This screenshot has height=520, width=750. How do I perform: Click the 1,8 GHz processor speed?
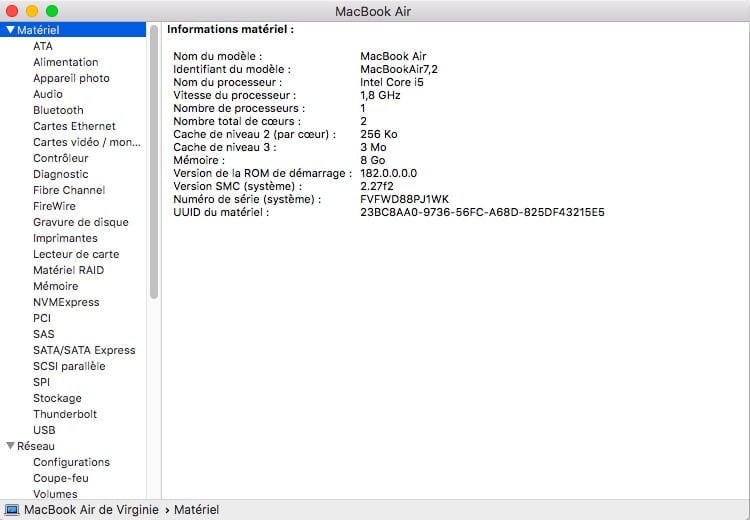click(x=380, y=95)
